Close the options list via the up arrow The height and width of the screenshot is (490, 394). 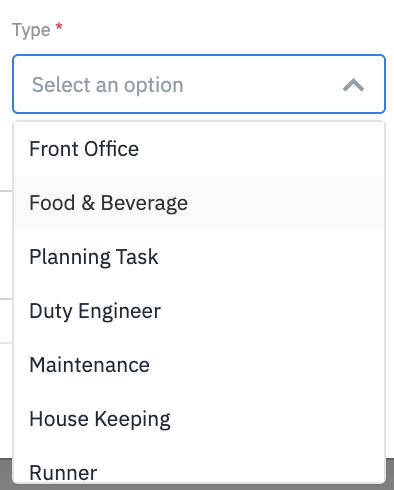pos(353,85)
